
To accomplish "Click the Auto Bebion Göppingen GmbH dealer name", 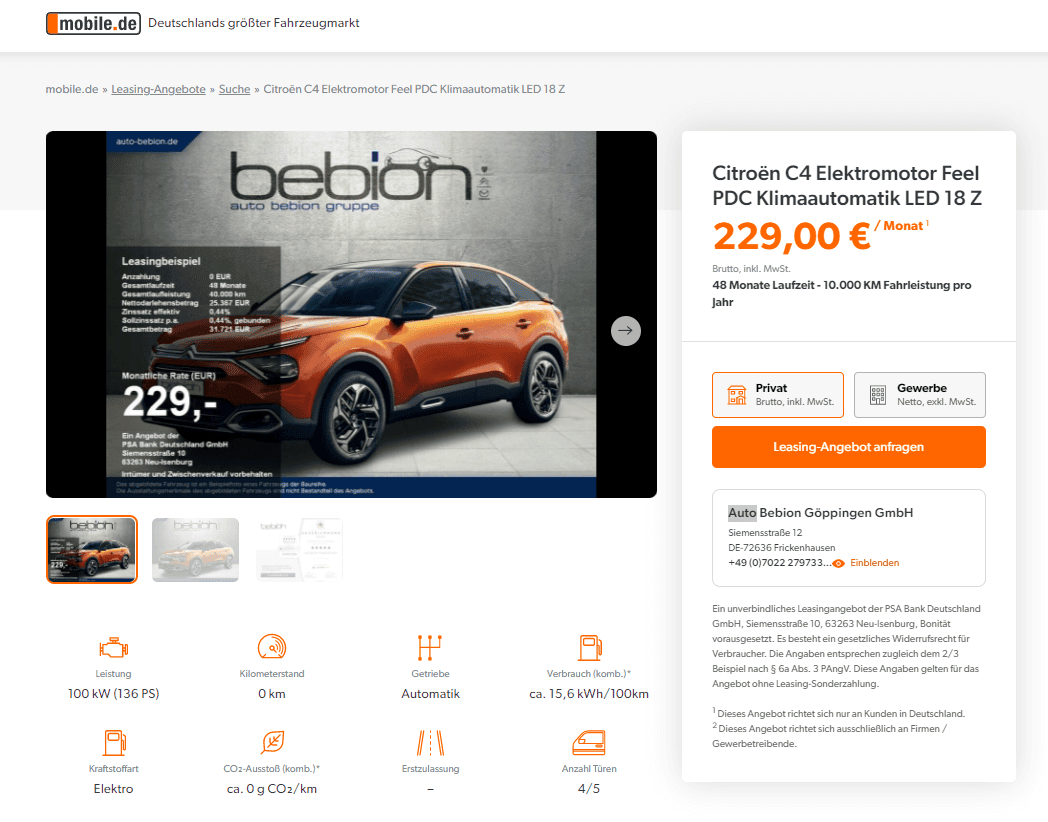I will point(821,513).
